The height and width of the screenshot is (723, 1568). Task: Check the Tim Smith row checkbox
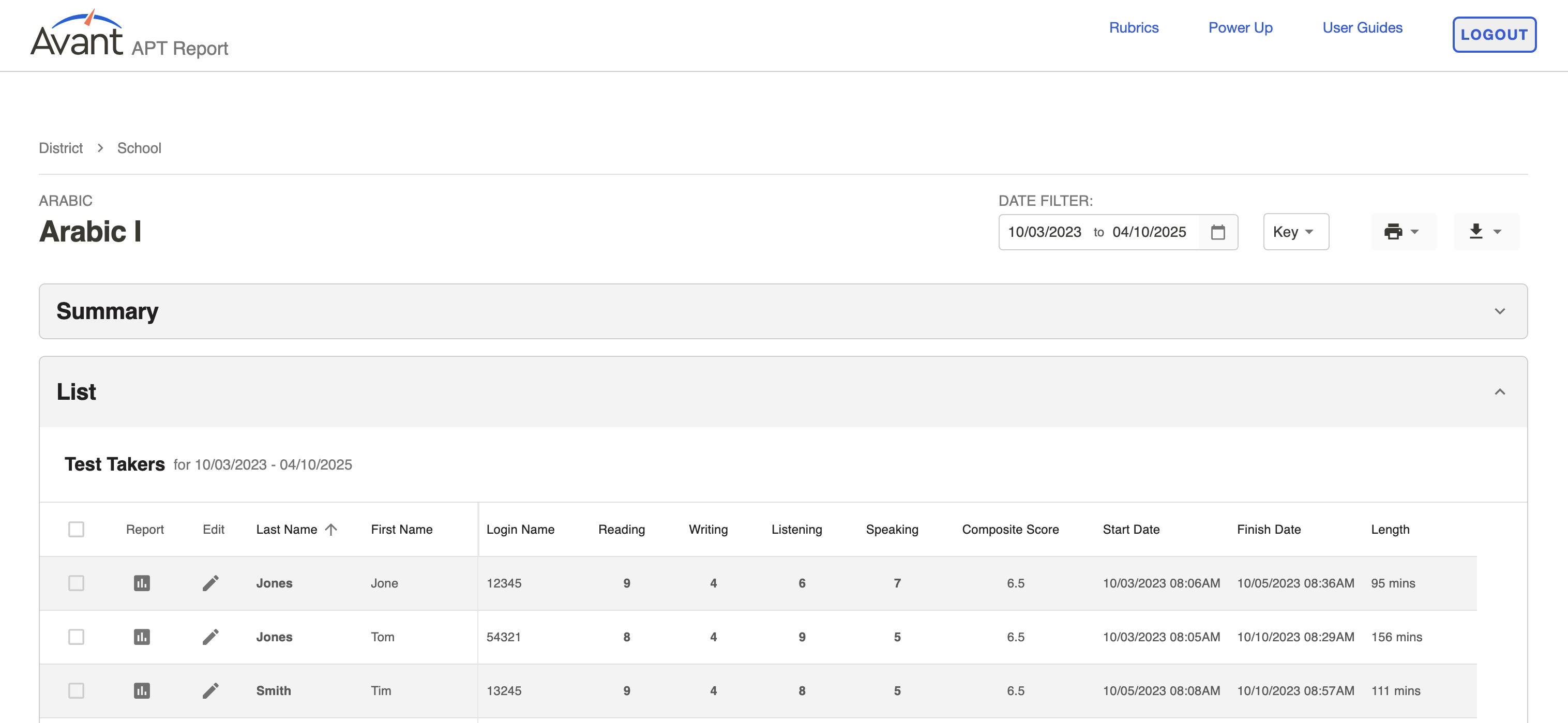[x=76, y=690]
